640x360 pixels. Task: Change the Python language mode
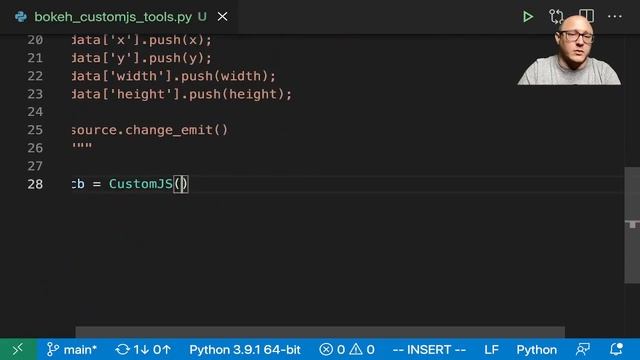[x=536, y=349]
